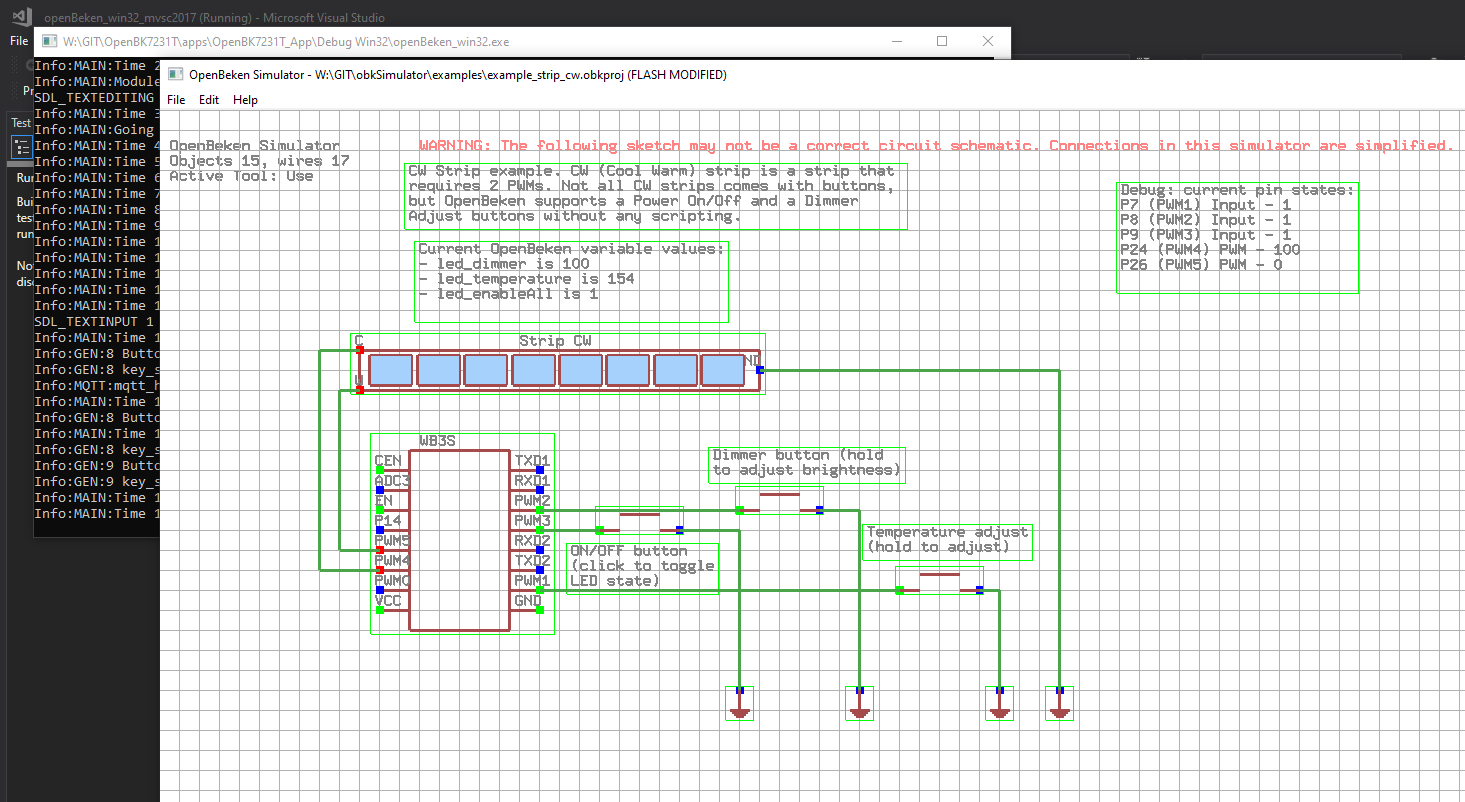Click 'SDL_TEXTEDITING' line in console window
Viewport: 1465px width, 802px height.
coord(94,97)
